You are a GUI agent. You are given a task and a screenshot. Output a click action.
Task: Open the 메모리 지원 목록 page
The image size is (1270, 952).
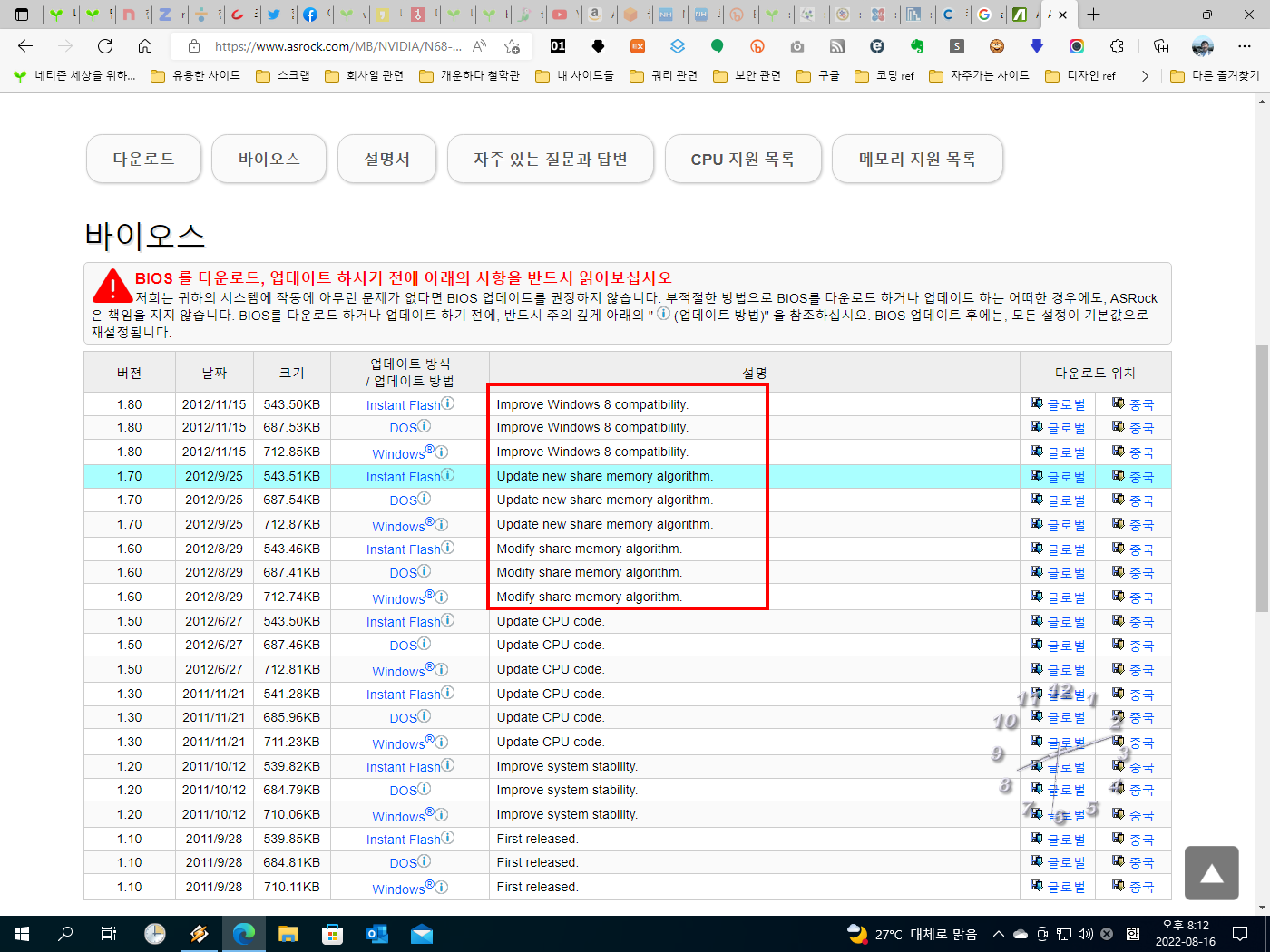click(x=917, y=159)
